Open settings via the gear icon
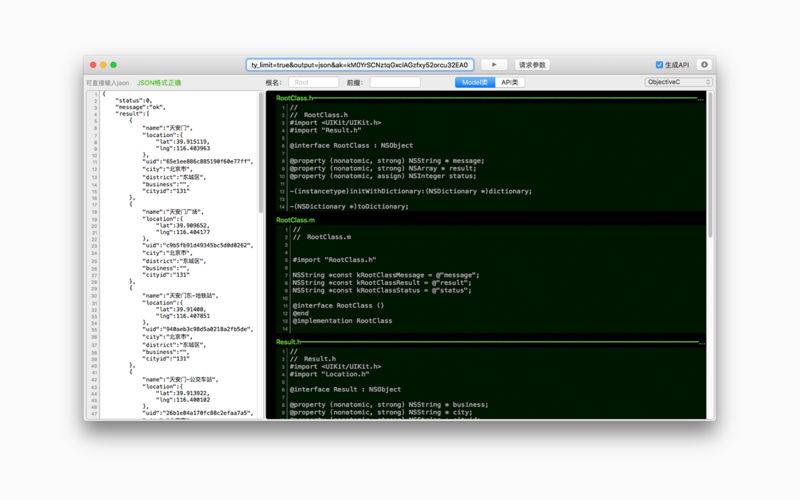 tap(704, 64)
